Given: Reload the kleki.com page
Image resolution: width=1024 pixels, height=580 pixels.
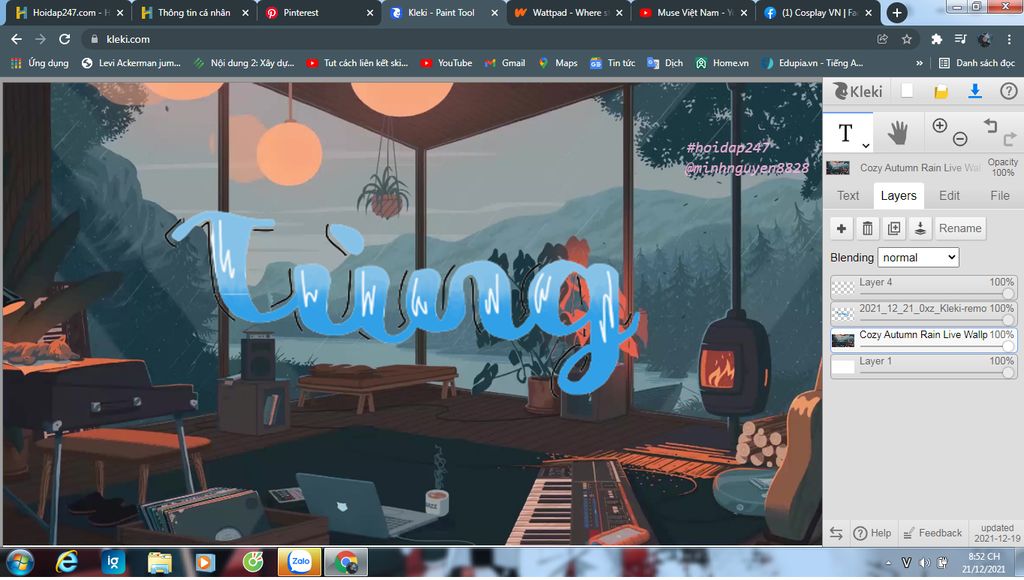Looking at the screenshot, I should (x=64, y=39).
